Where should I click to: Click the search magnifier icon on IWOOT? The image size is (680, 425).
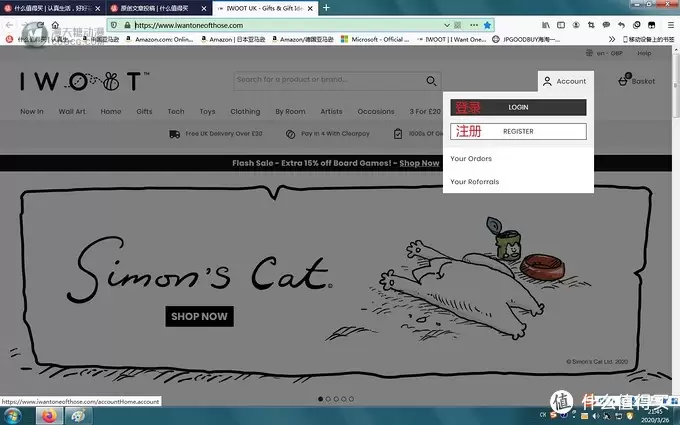coord(431,81)
